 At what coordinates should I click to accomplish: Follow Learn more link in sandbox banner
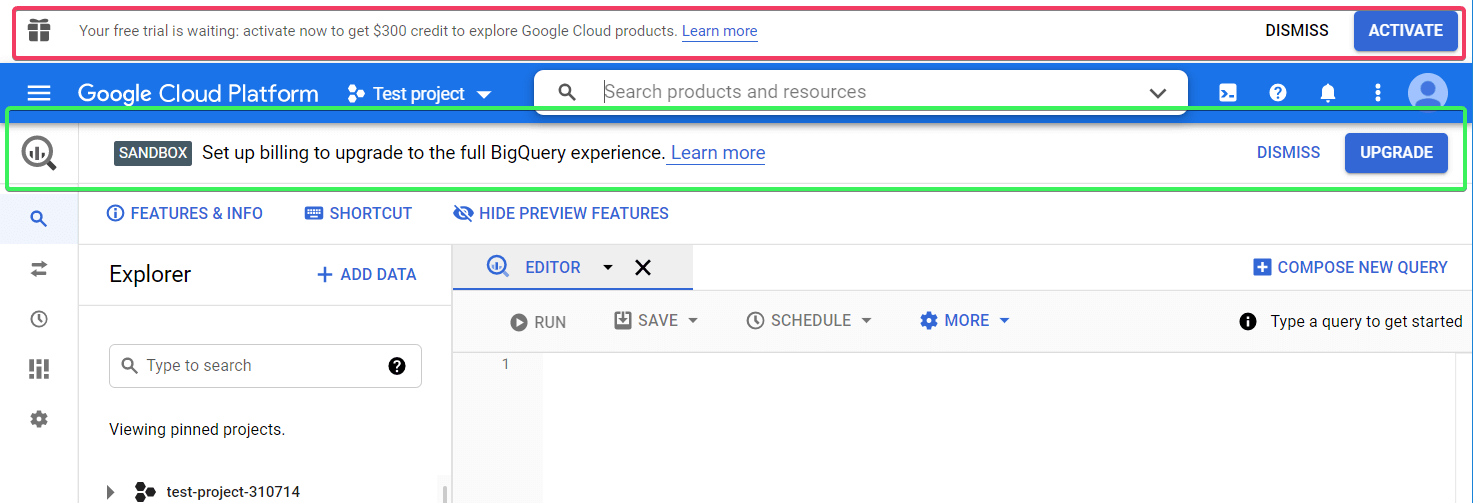click(718, 153)
